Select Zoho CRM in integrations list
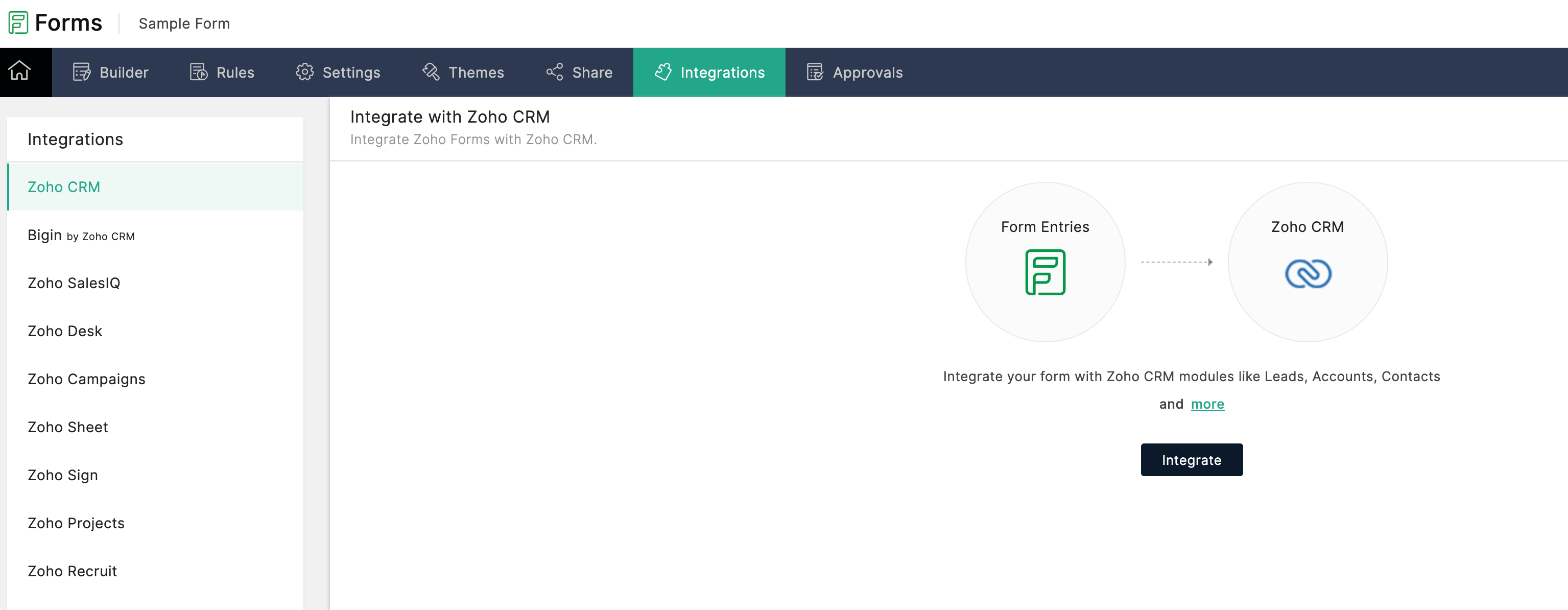Viewport: 1568px width, 610px height. point(155,187)
